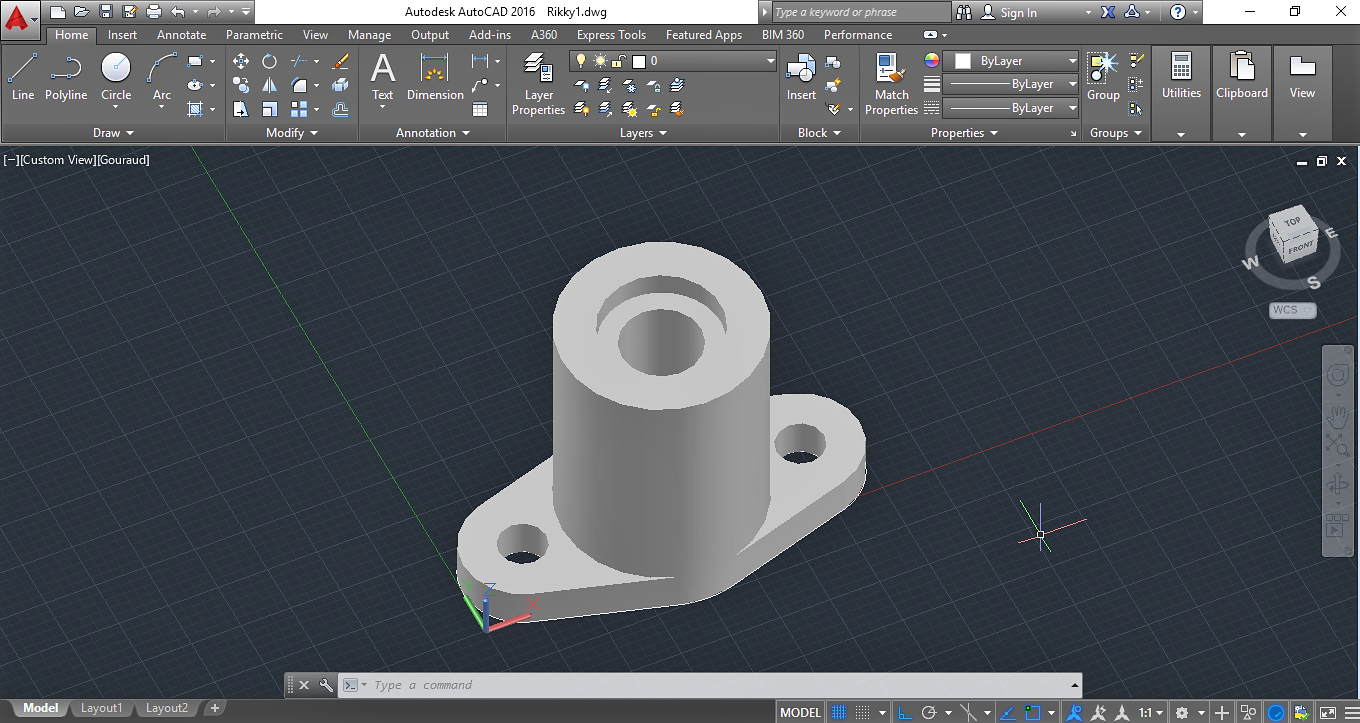The height and width of the screenshot is (723, 1360).
Task: Toggle Ortho mode in status bar
Action: click(904, 713)
